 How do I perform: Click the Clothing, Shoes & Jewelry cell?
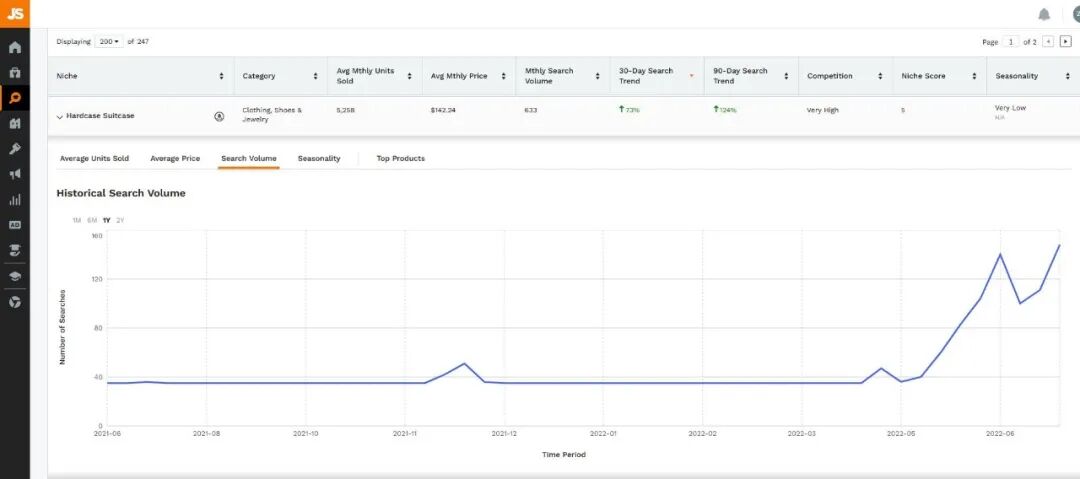point(272,115)
